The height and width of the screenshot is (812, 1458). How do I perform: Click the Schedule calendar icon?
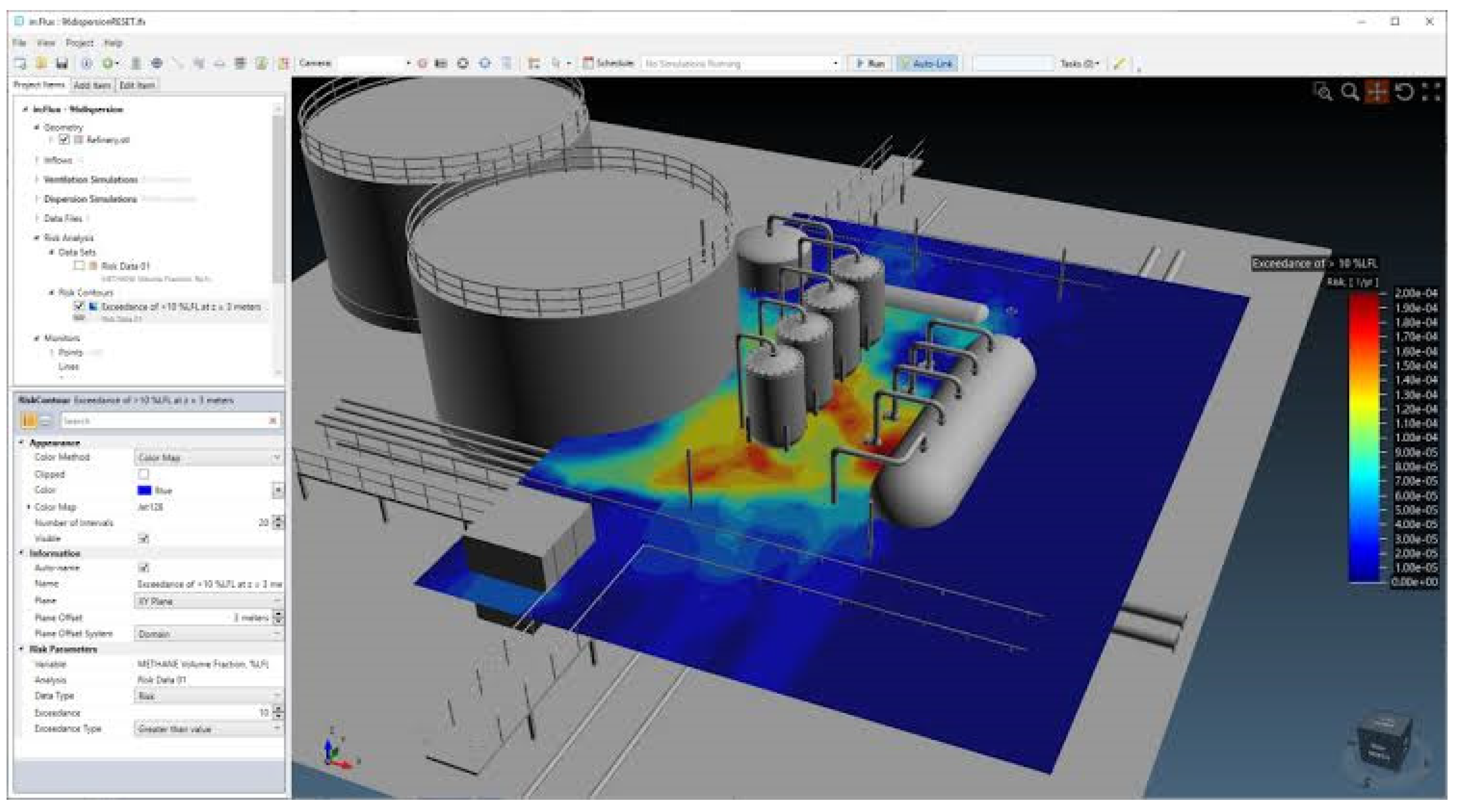pyautogui.click(x=589, y=63)
